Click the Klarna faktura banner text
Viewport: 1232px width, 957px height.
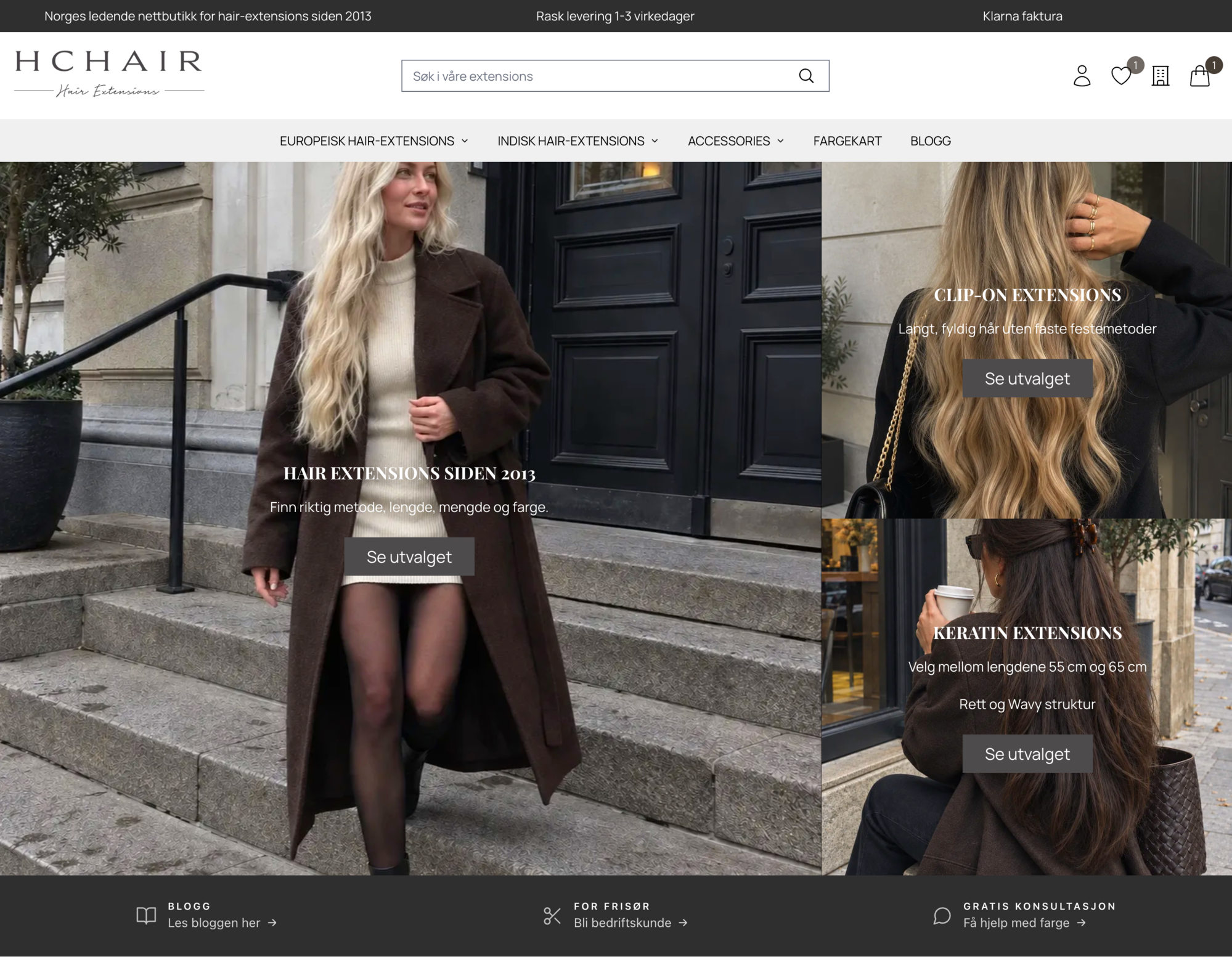[x=1022, y=16]
